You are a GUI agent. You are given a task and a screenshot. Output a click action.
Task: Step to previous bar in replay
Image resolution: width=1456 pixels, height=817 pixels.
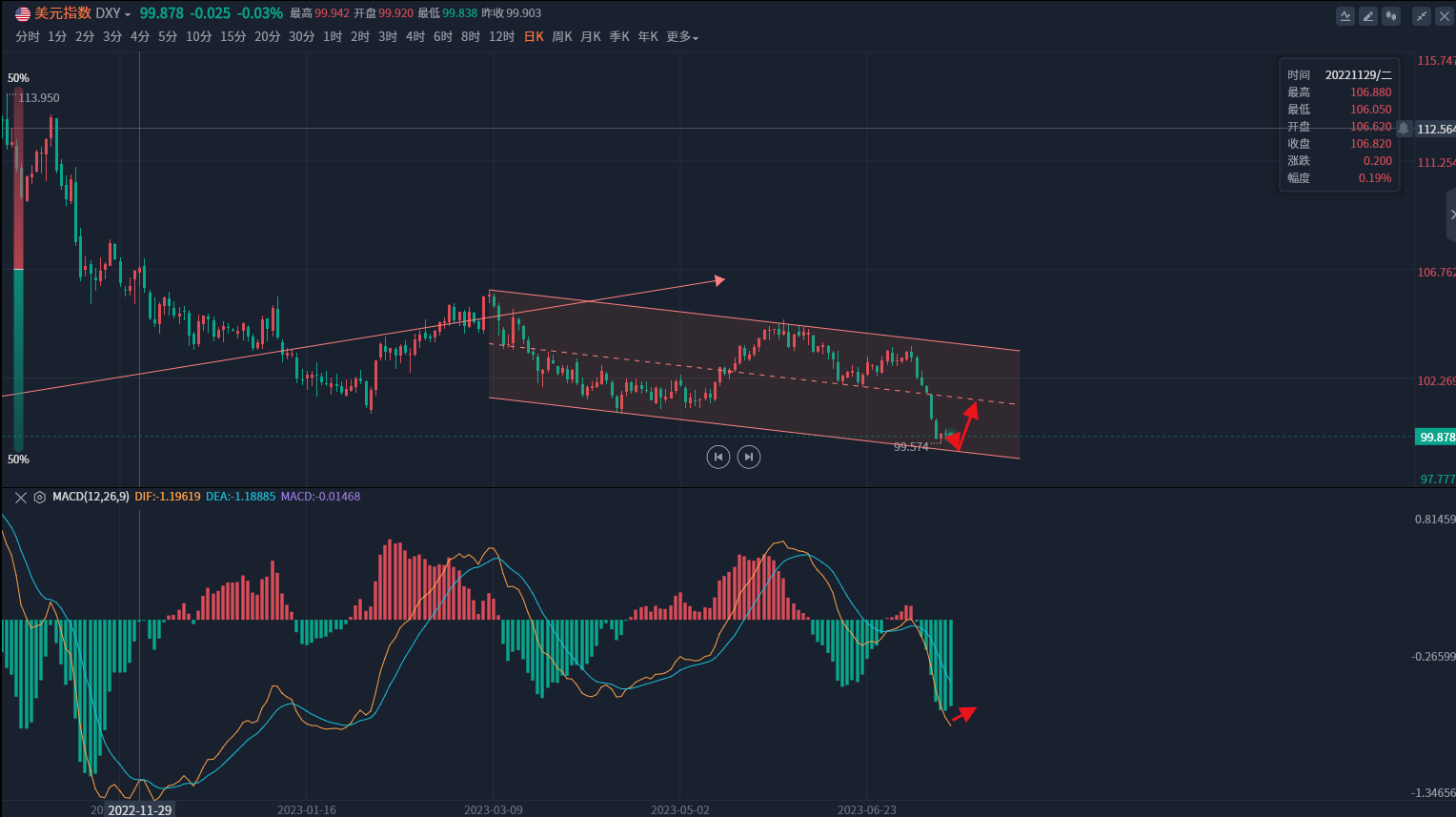[x=718, y=458]
